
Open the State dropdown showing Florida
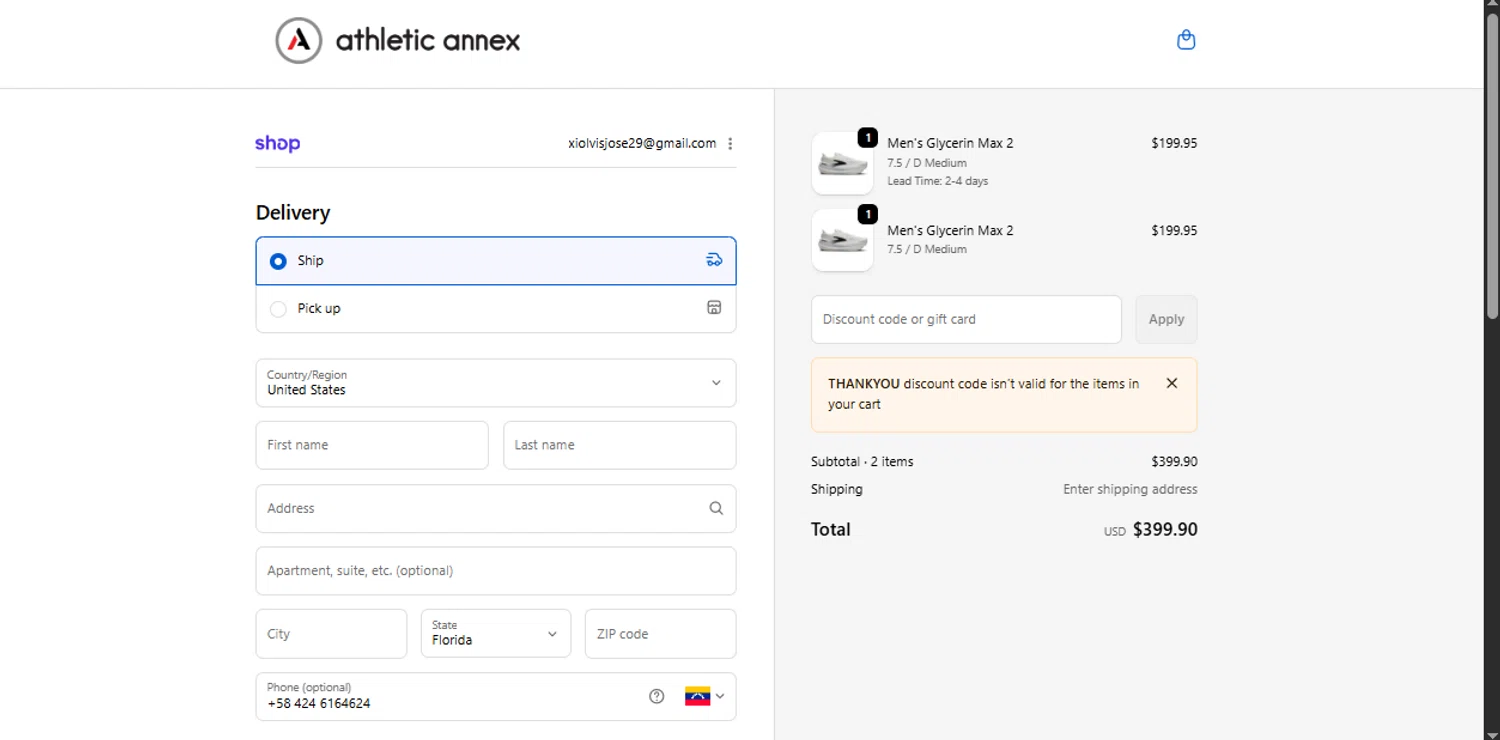[496, 633]
